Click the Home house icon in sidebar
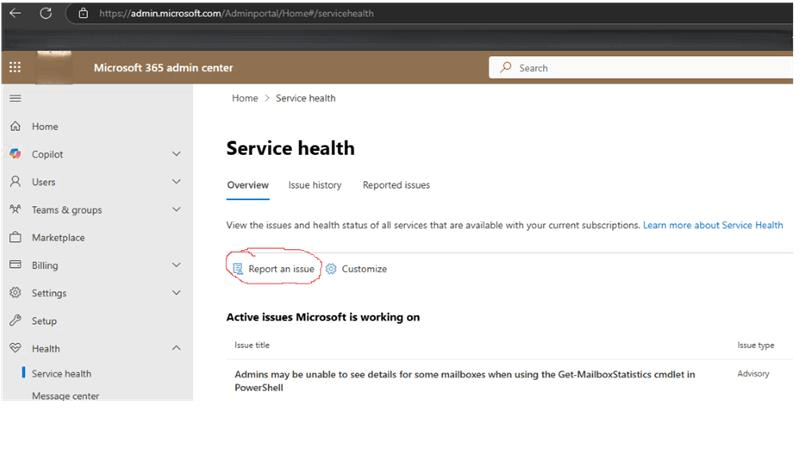Screen dimensions: 800x450 pyautogui.click(x=15, y=126)
